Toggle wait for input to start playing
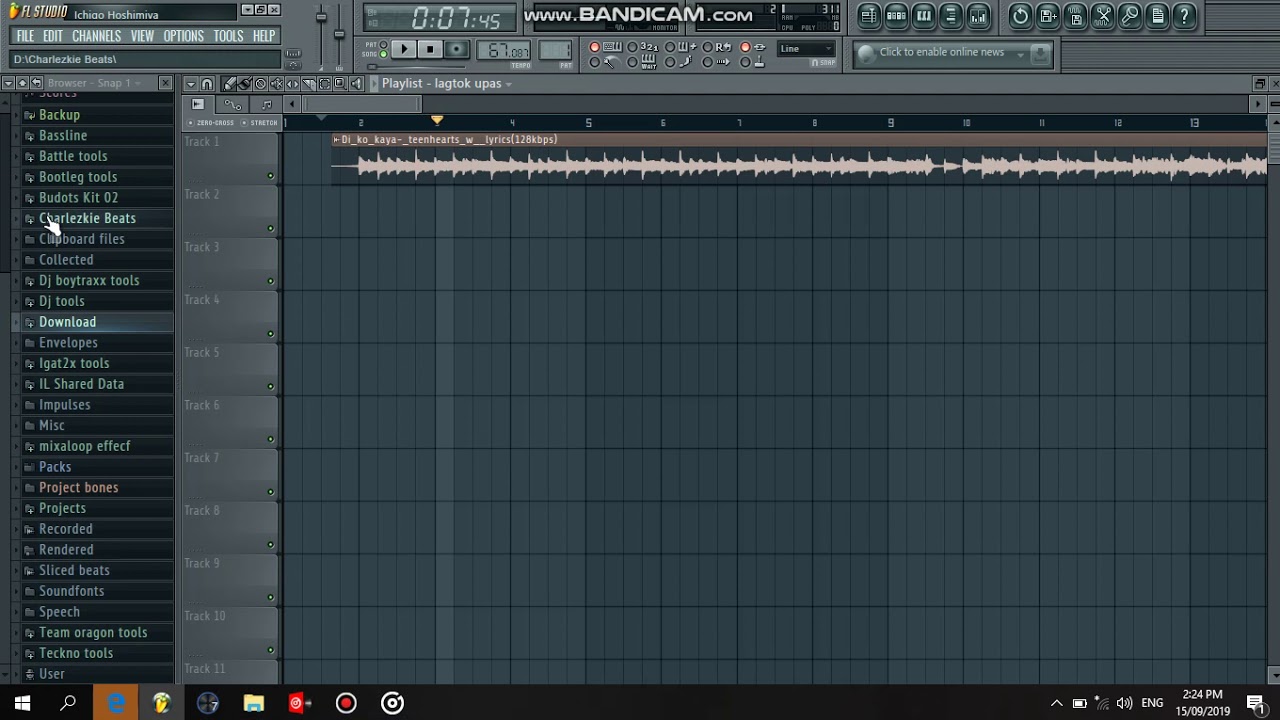Screen dimensions: 1280x720 (632, 62)
